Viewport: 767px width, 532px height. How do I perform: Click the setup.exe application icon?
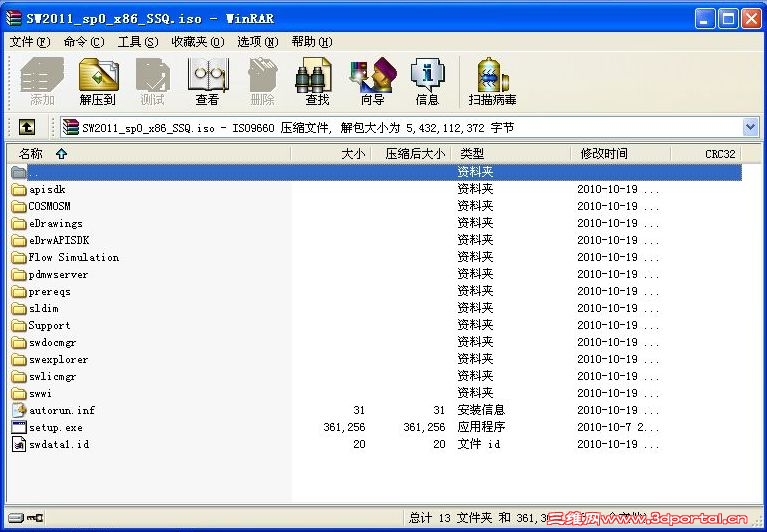click(19, 427)
